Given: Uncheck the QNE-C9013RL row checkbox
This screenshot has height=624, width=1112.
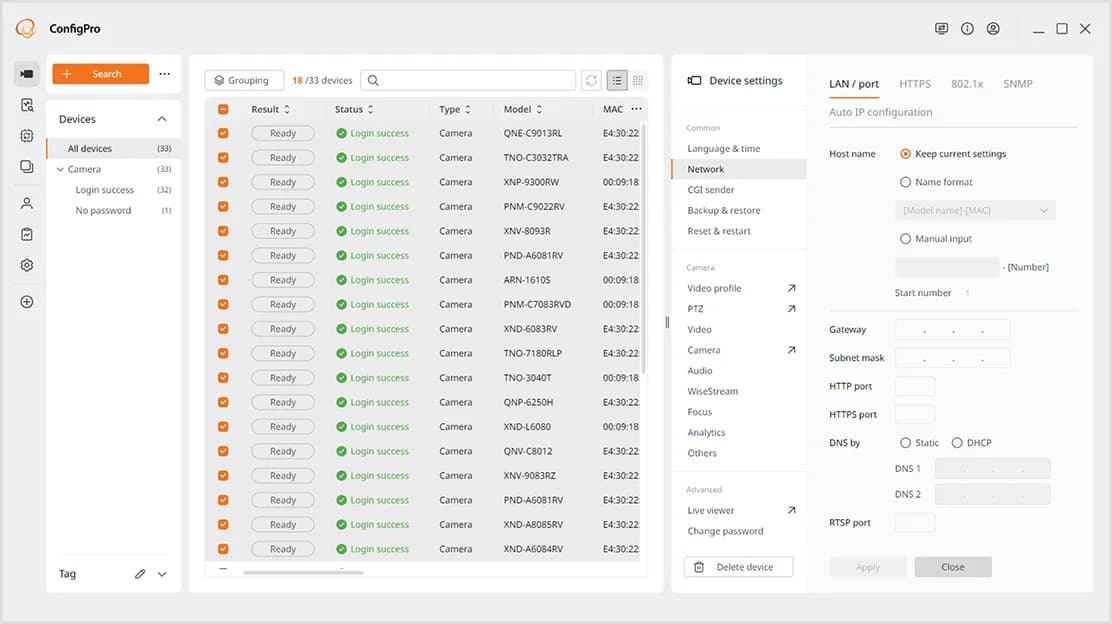Looking at the screenshot, I should (x=223, y=133).
